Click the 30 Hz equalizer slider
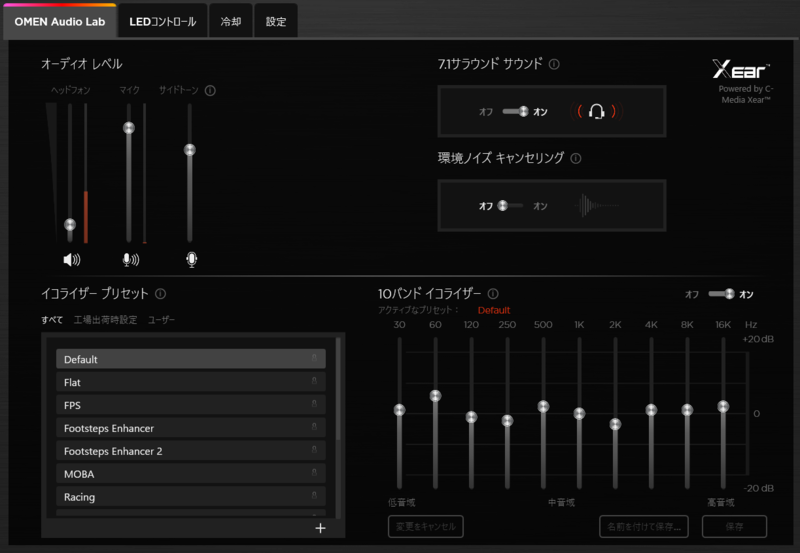The width and height of the screenshot is (800, 553). click(x=399, y=410)
